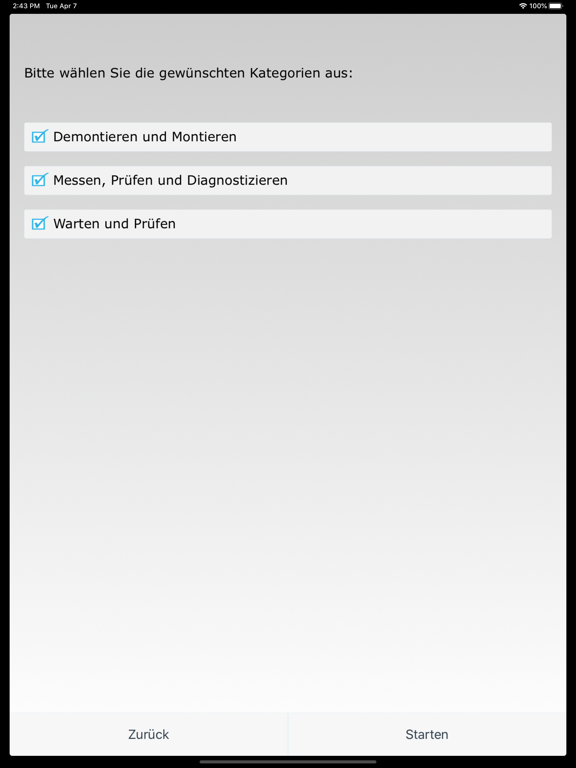This screenshot has width=576, height=768.
Task: Click the divider between Zurück and Starten
Action: pyautogui.click(x=288, y=734)
